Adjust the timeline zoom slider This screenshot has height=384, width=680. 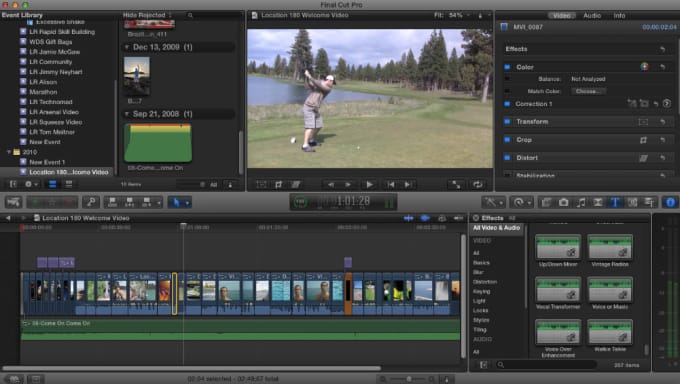pos(408,379)
